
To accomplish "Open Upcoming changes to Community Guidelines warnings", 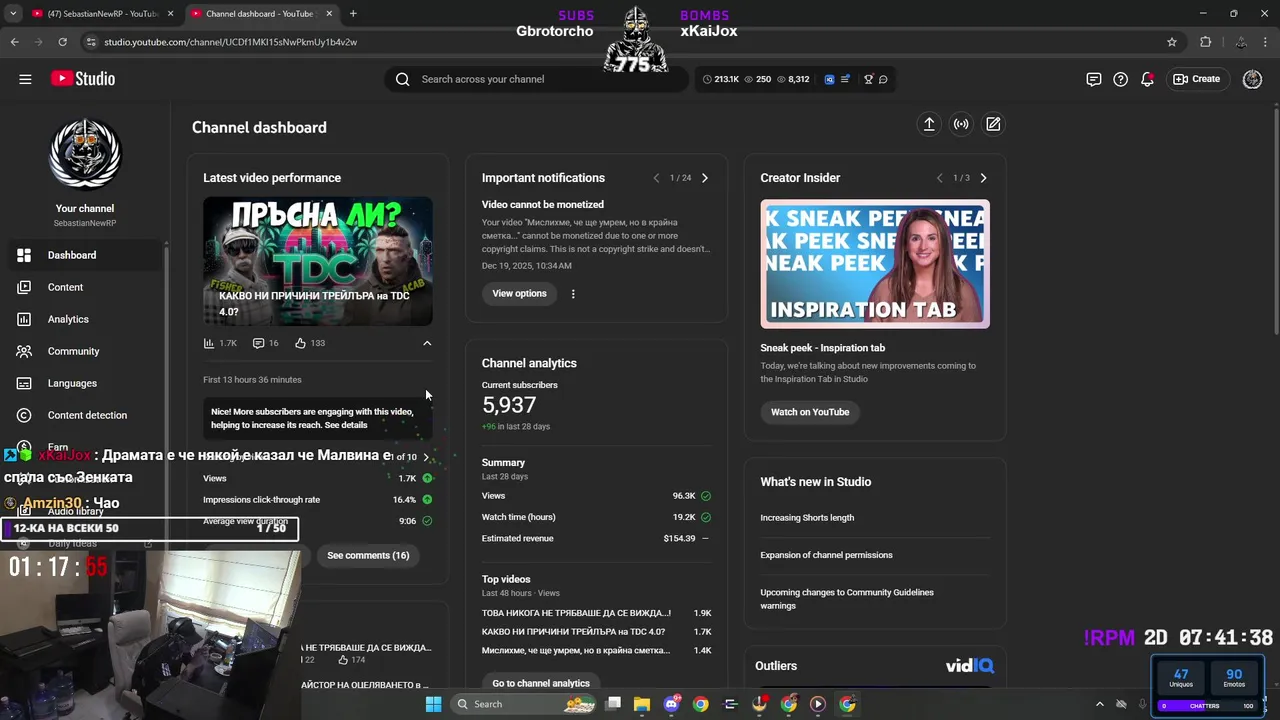I will coord(847,599).
